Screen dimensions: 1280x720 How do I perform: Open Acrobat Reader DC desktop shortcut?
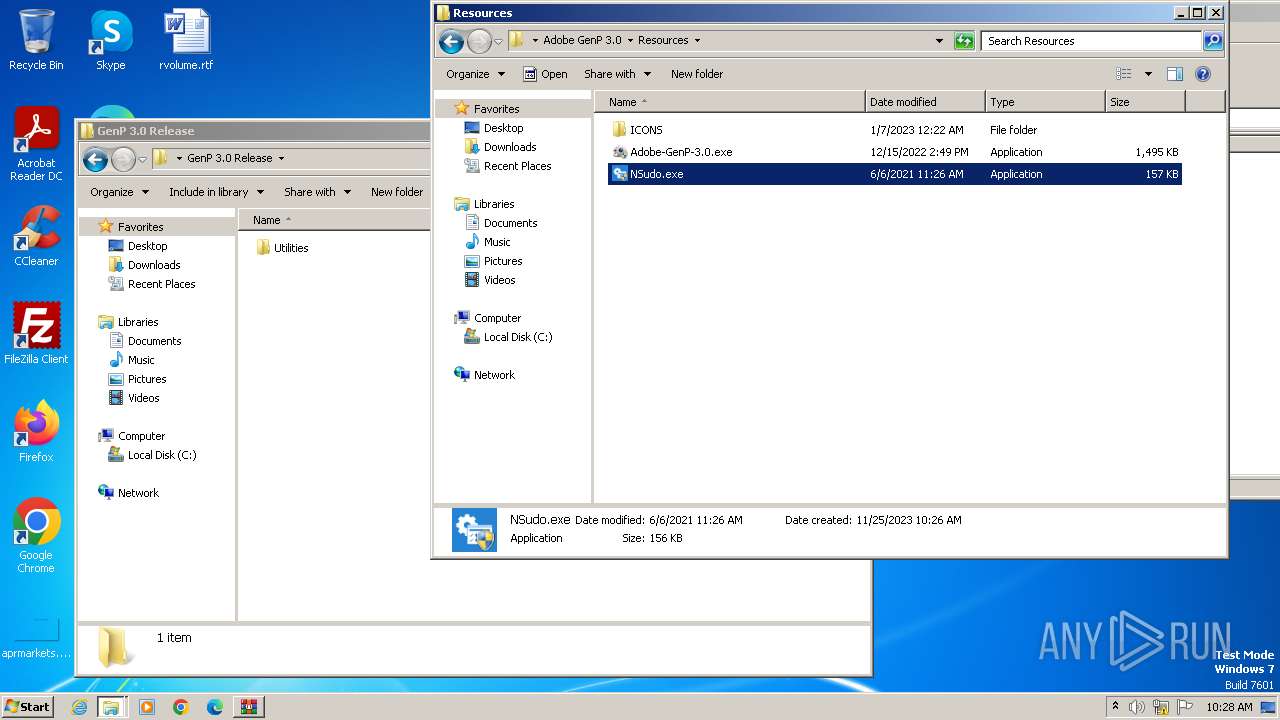(36, 144)
